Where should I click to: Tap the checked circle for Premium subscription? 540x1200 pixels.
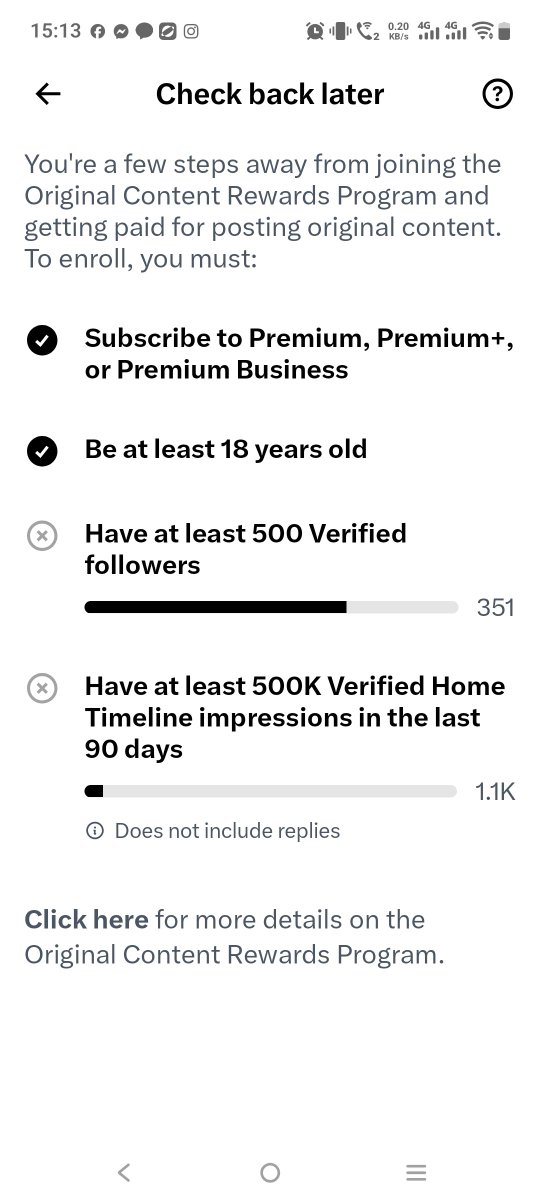[41, 342]
